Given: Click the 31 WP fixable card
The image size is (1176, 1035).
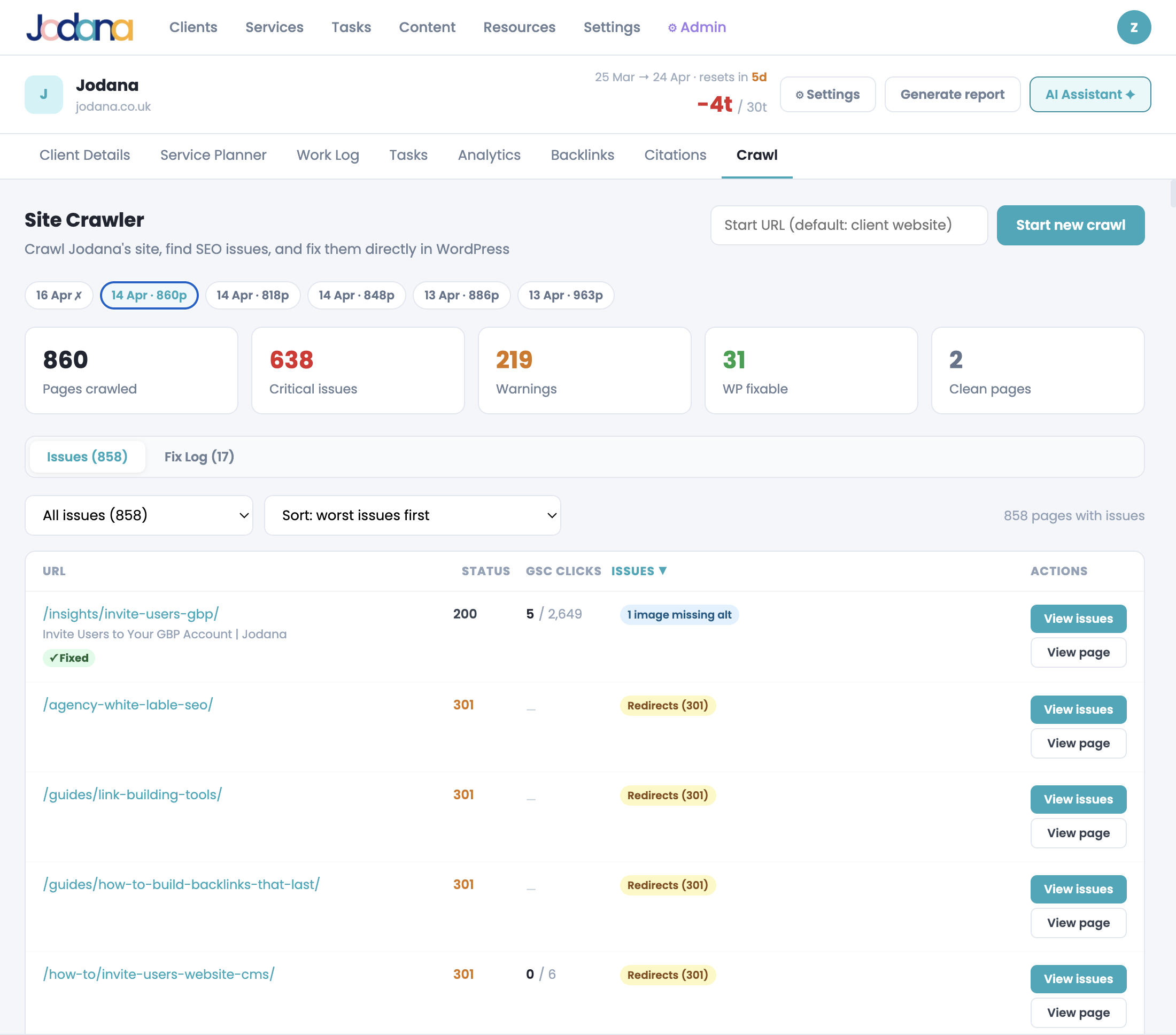Looking at the screenshot, I should pyautogui.click(x=811, y=370).
